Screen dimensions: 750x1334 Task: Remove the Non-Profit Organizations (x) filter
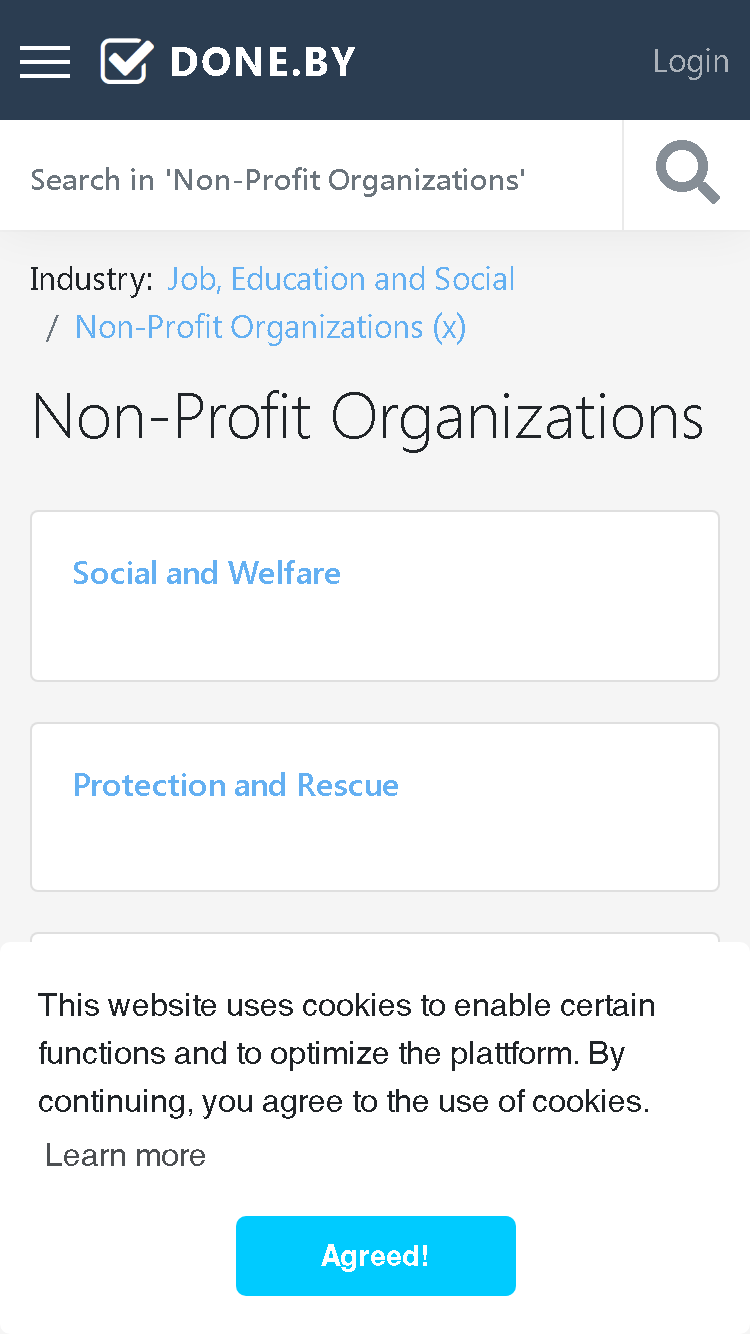pyautogui.click(x=270, y=327)
